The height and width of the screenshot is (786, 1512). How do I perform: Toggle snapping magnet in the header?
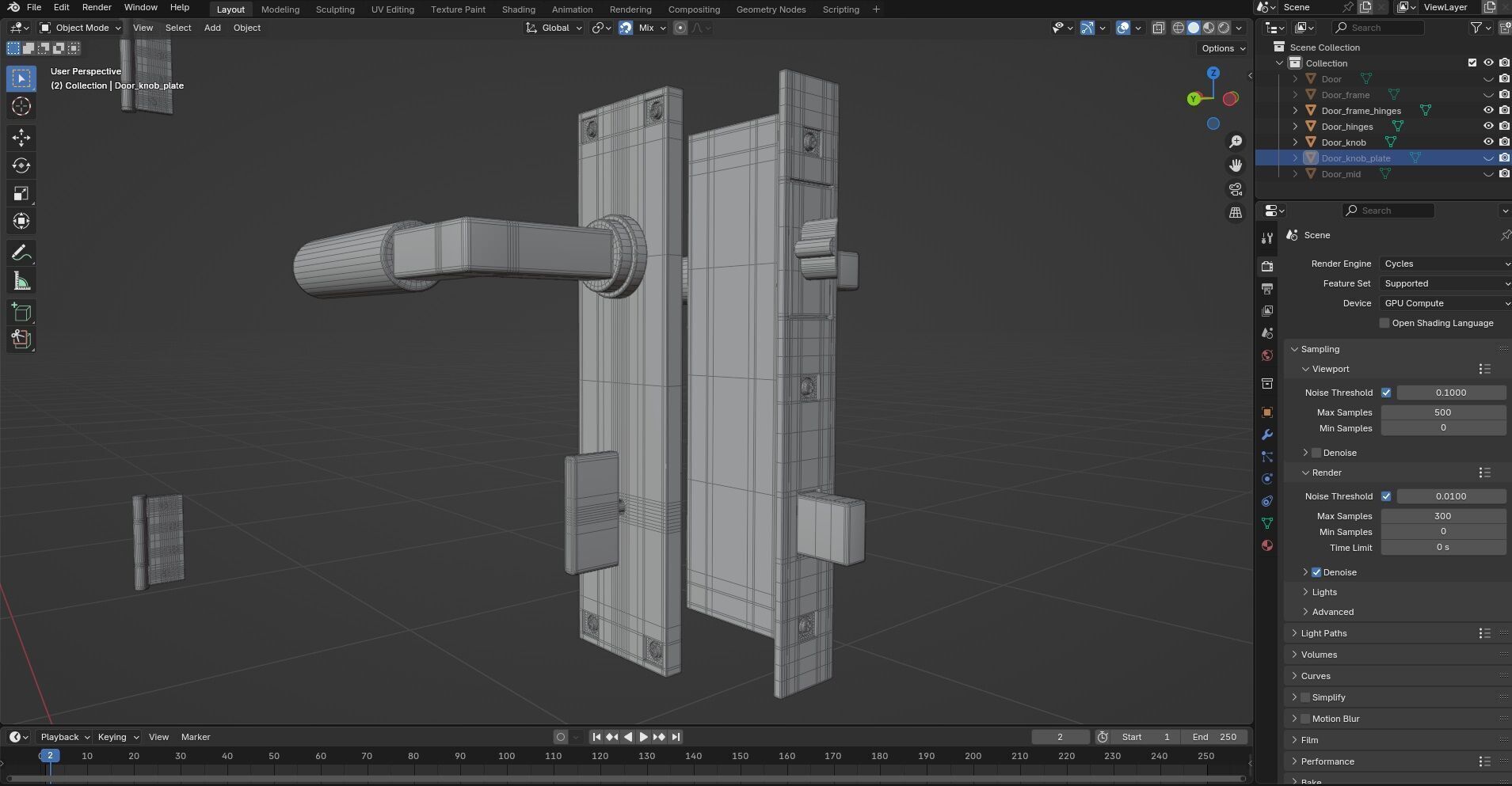[x=626, y=28]
